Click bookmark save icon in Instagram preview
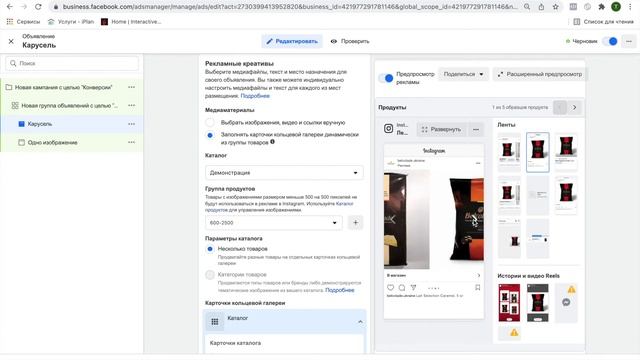This screenshot has height=360, width=640. point(478,288)
